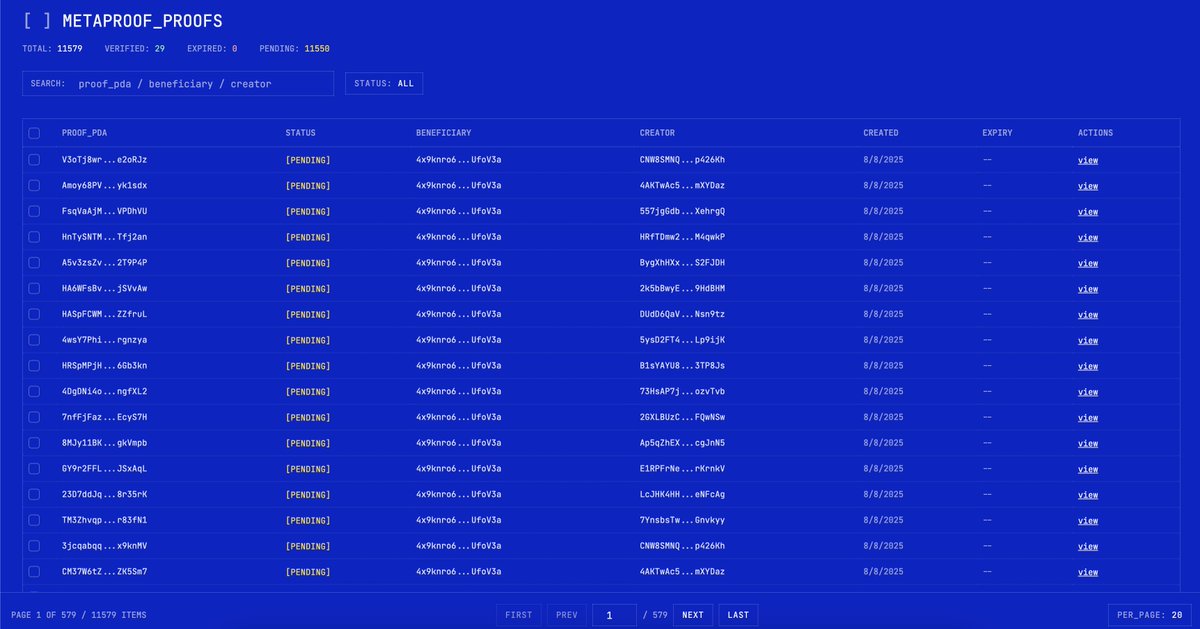View details for proof HnTySNTM...Tfj2an

click(x=1087, y=237)
